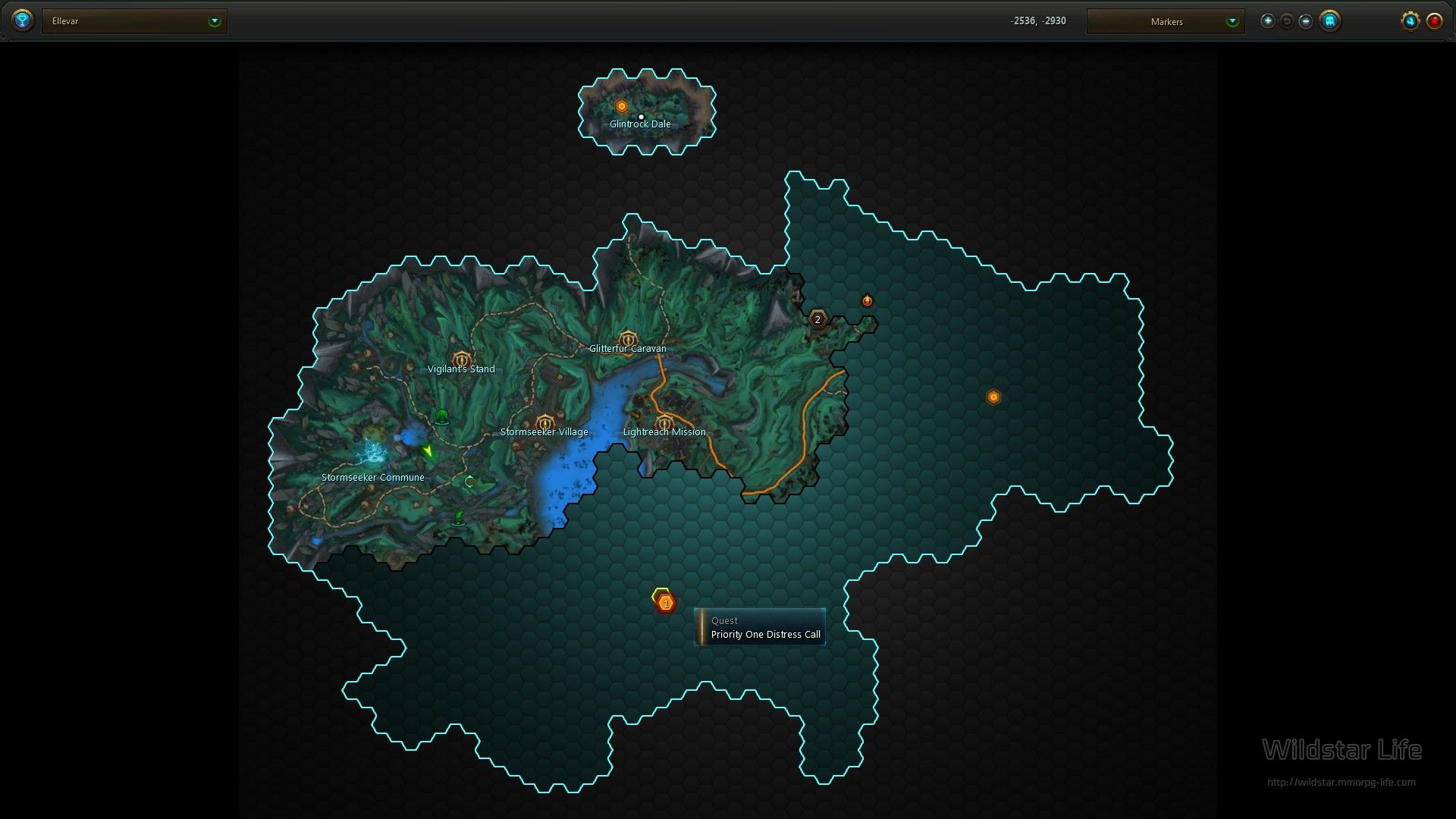
Task: Click the Glintrock Dale orange hexagon marker
Action: 622,107
